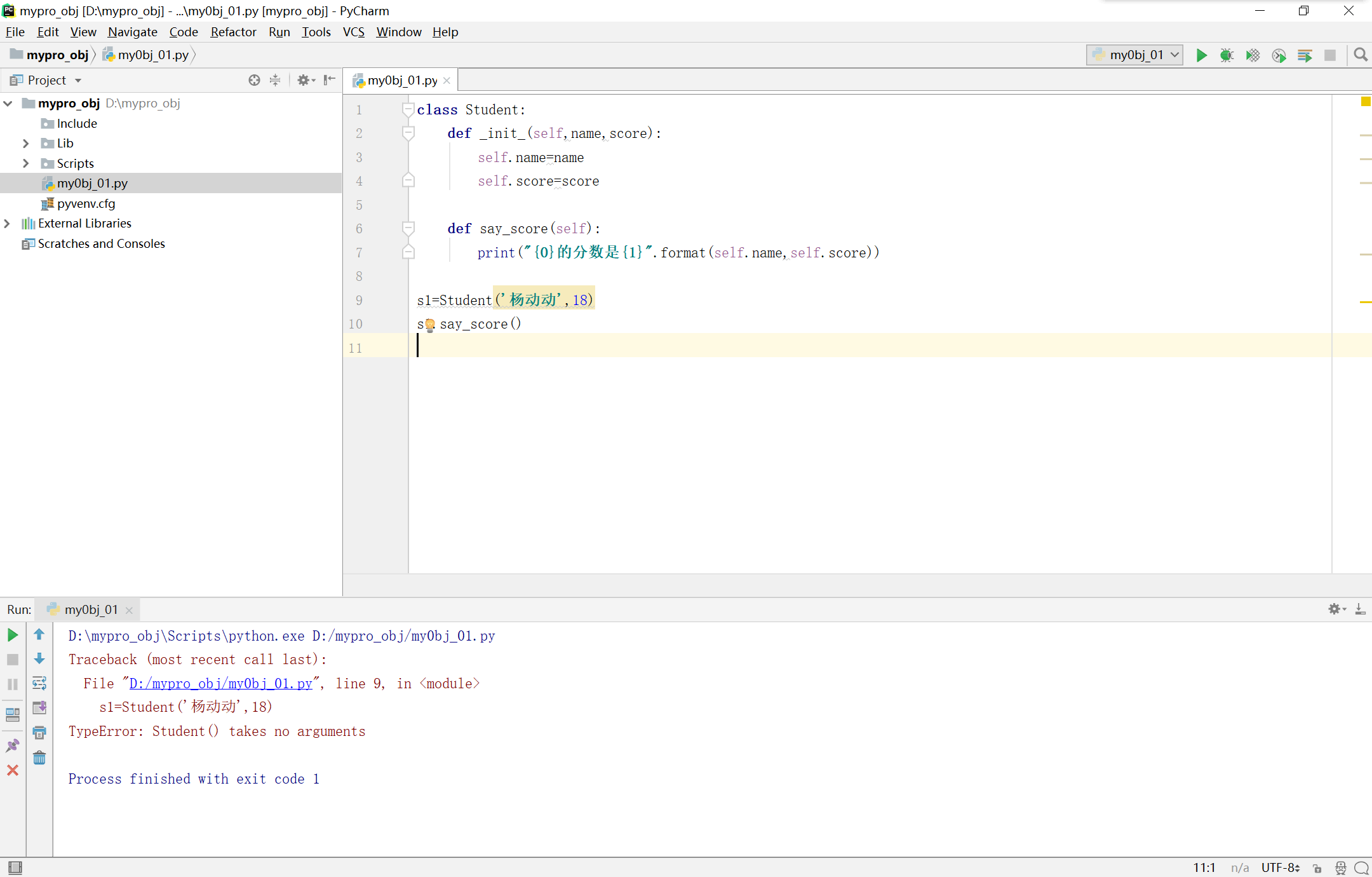Screen dimensions: 1372x877
Task: Click the grey Stop square in toolbar
Action: point(1330,55)
